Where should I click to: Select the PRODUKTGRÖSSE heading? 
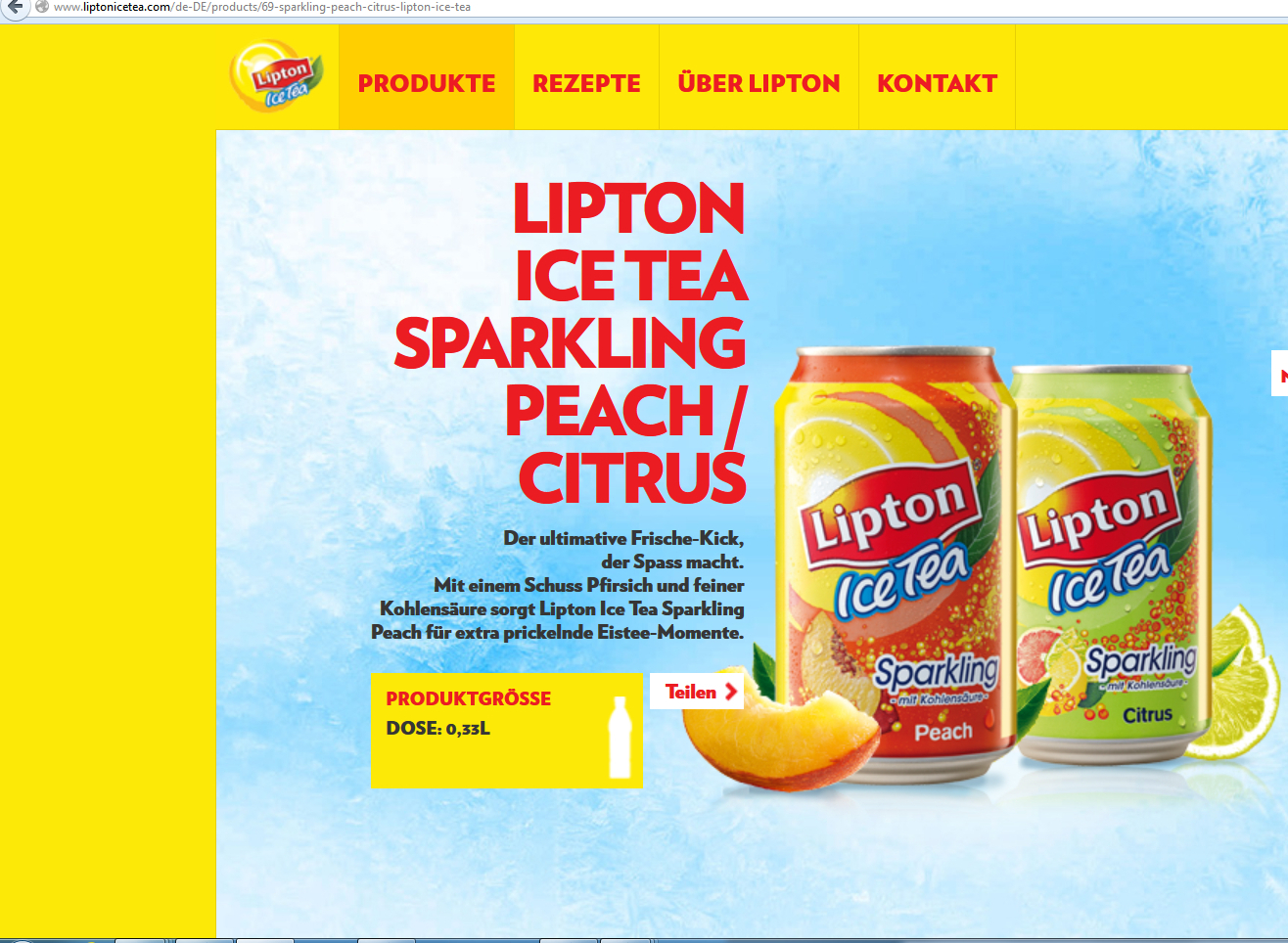(x=468, y=698)
